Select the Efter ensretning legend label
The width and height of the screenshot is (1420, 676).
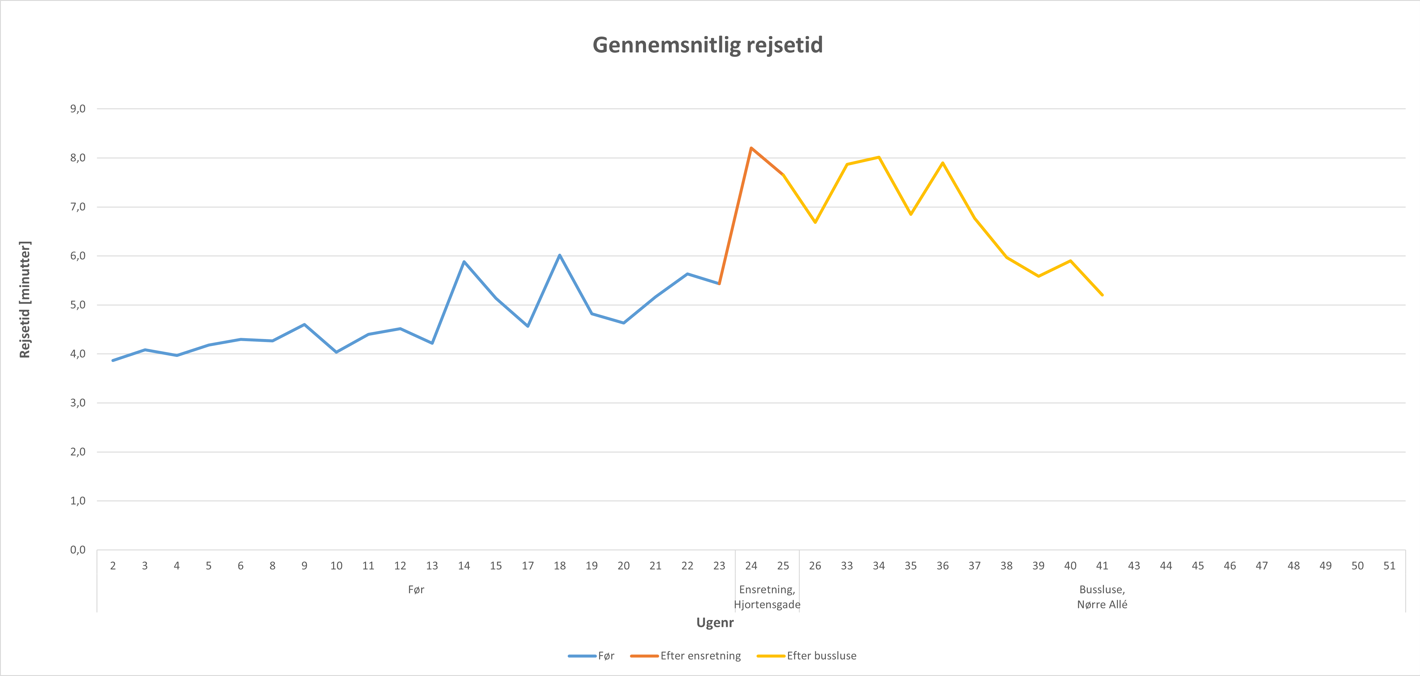pos(700,656)
